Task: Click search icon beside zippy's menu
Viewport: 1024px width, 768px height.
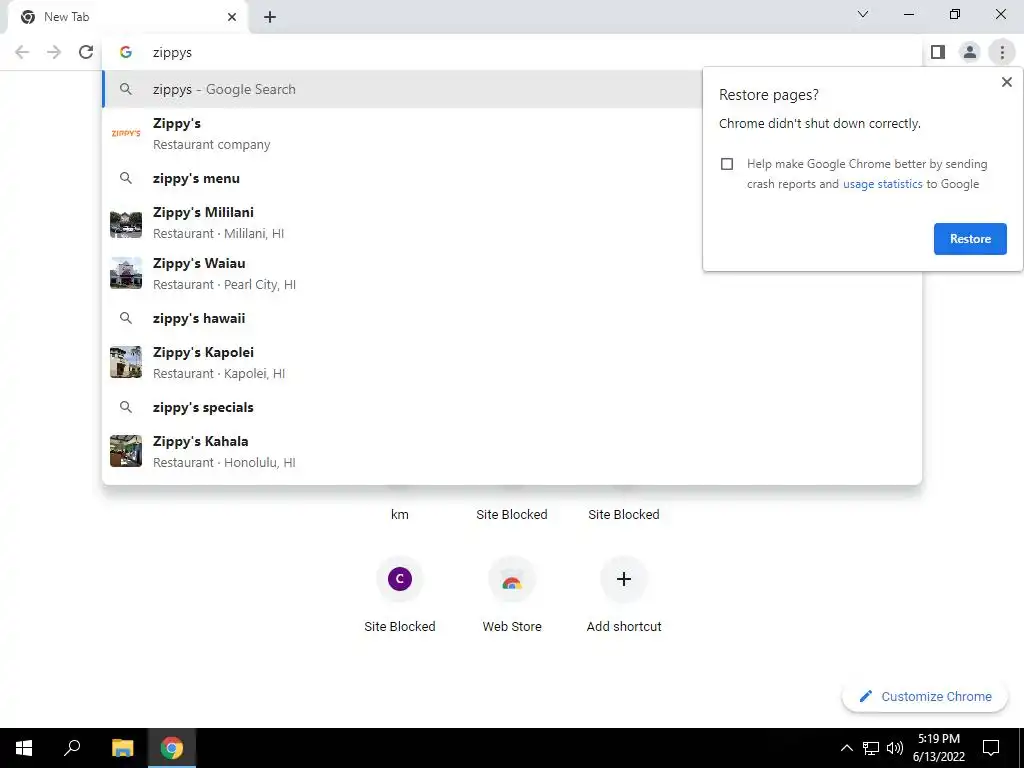Action: [x=126, y=178]
